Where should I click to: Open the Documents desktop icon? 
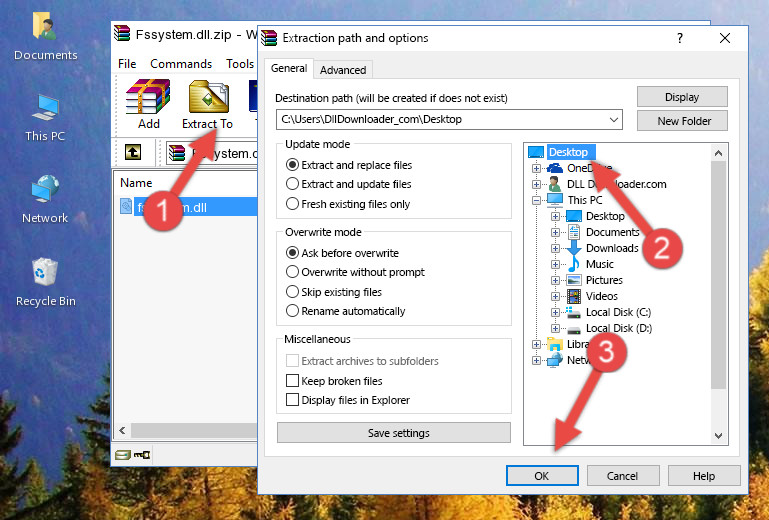[45, 37]
